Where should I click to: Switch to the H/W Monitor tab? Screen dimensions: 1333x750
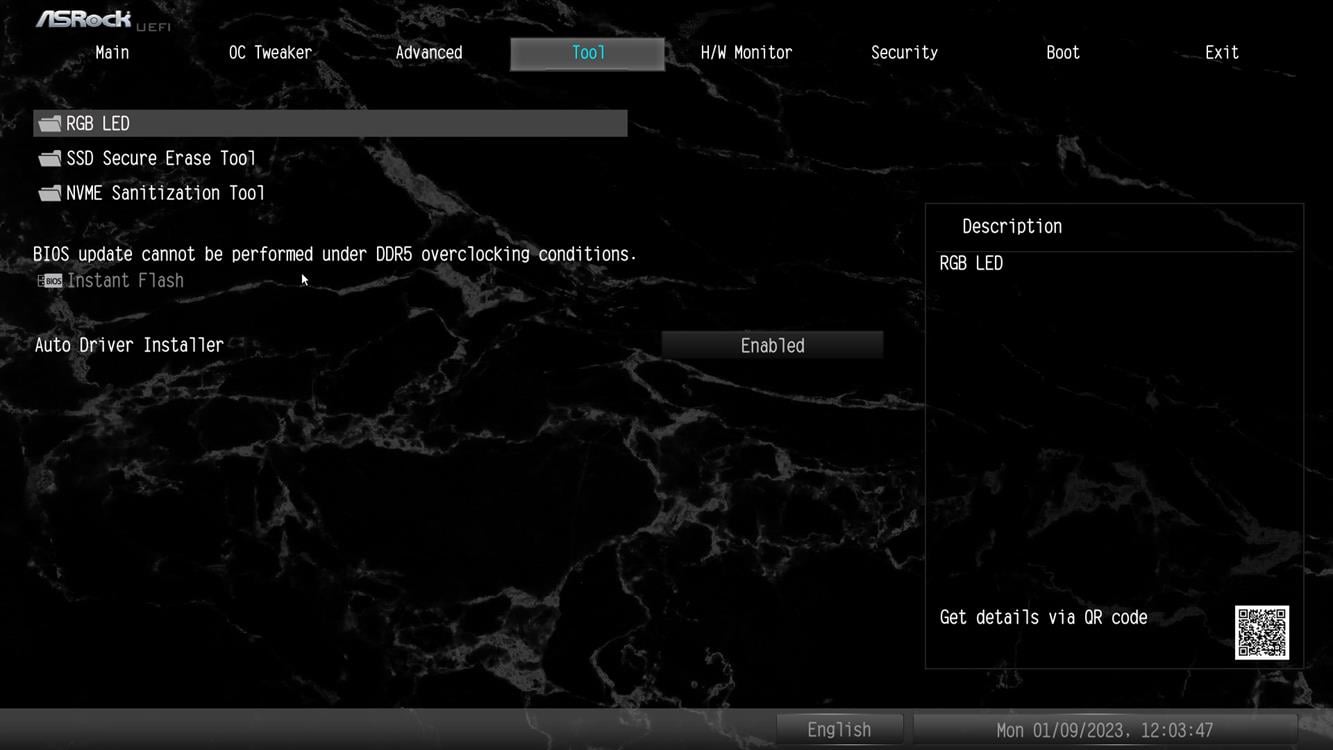pyautogui.click(x=746, y=53)
